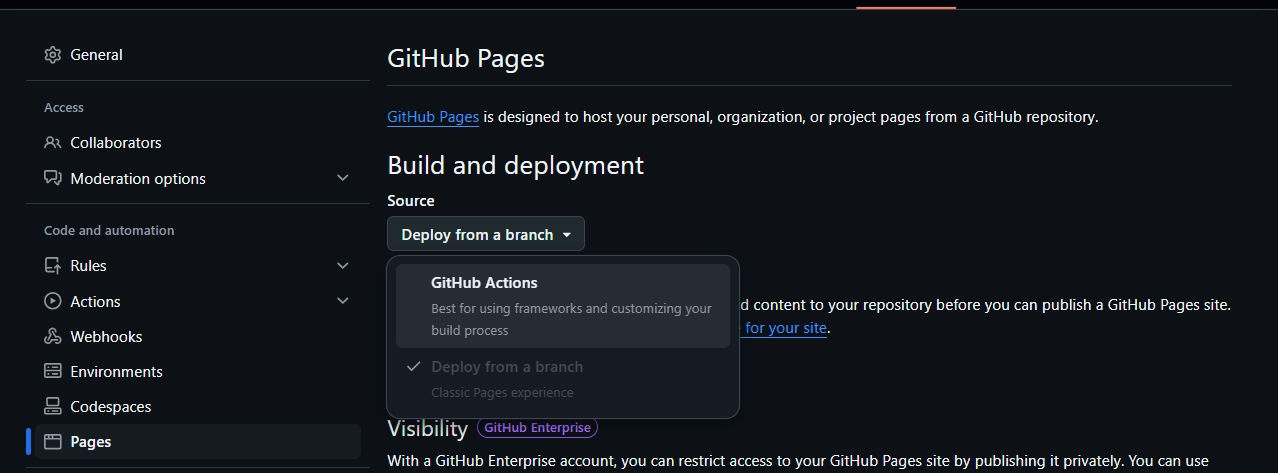Click the Access section label
Viewport: 1278px width, 473px height.
(x=64, y=108)
